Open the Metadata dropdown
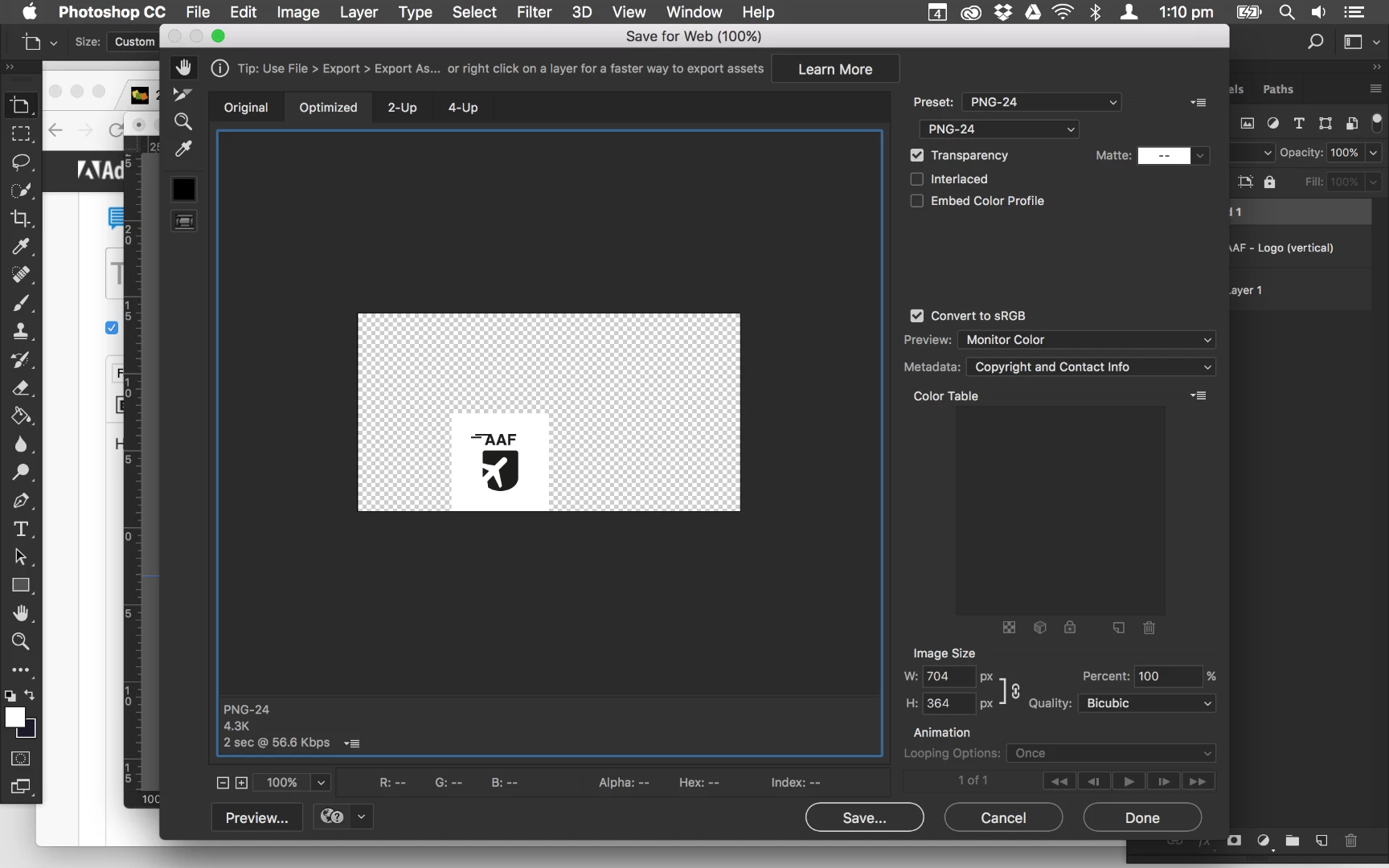Viewport: 1389px width, 868px height. coord(1091,367)
